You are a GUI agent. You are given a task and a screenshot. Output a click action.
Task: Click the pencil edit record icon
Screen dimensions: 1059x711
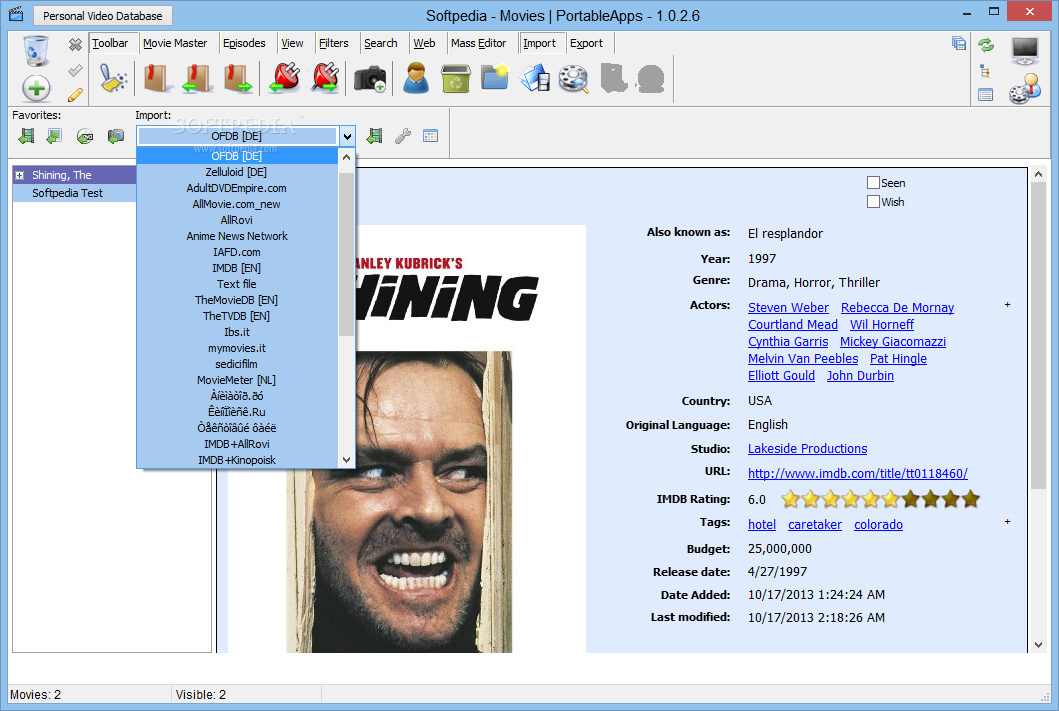75,95
